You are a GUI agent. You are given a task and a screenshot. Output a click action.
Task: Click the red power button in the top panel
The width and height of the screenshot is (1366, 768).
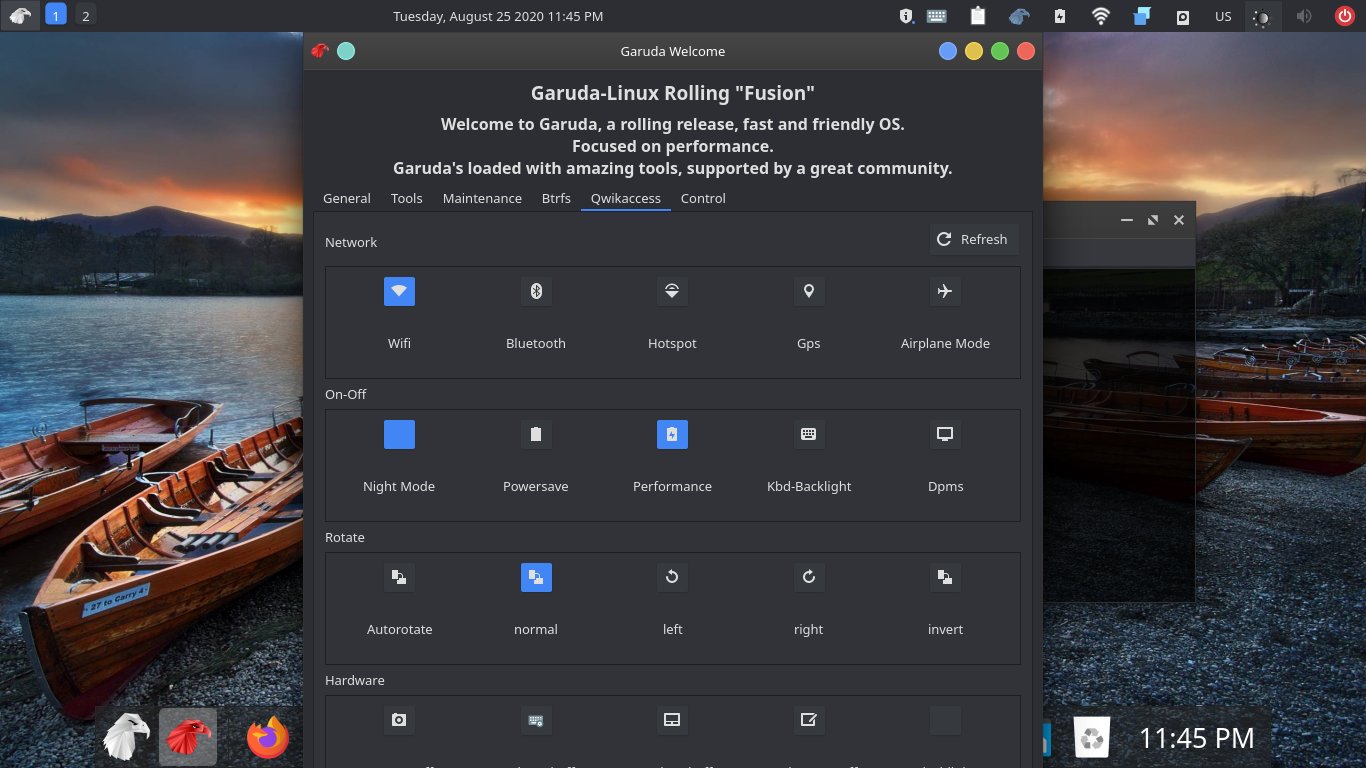(x=1345, y=16)
